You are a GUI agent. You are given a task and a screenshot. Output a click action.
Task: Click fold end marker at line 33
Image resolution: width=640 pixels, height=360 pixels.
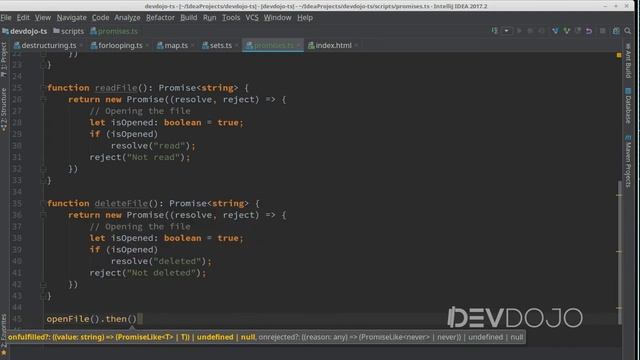coord(43,180)
